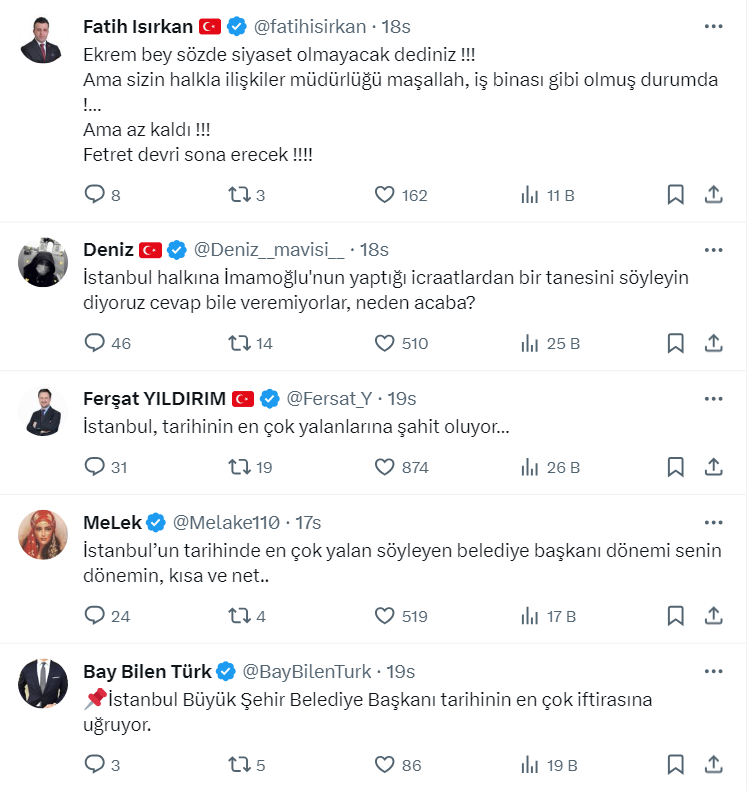Visit Ferşat YILDIRIM's profile name link

pyautogui.click(x=156, y=398)
